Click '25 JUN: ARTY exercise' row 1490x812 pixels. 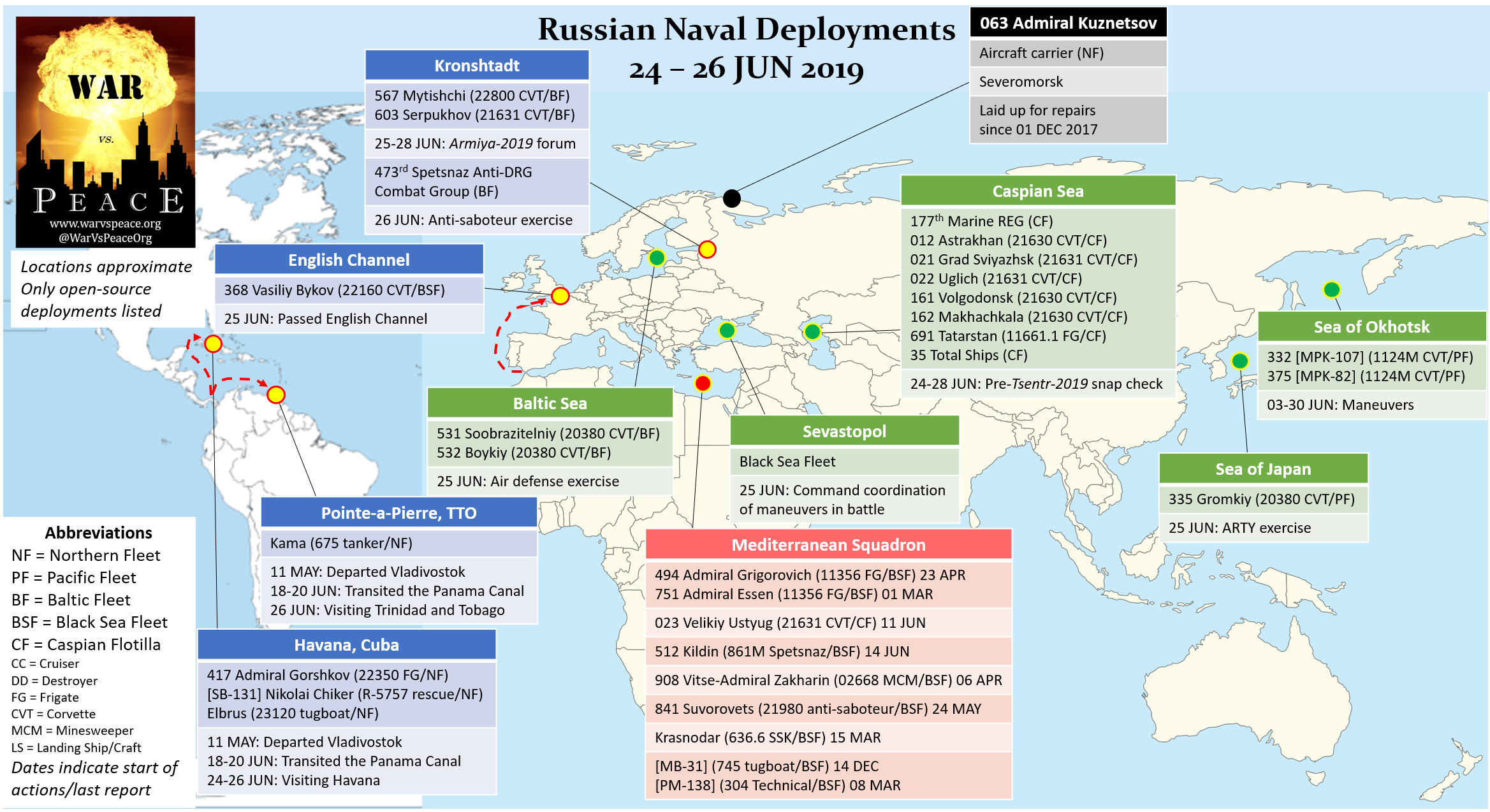pos(1263,528)
